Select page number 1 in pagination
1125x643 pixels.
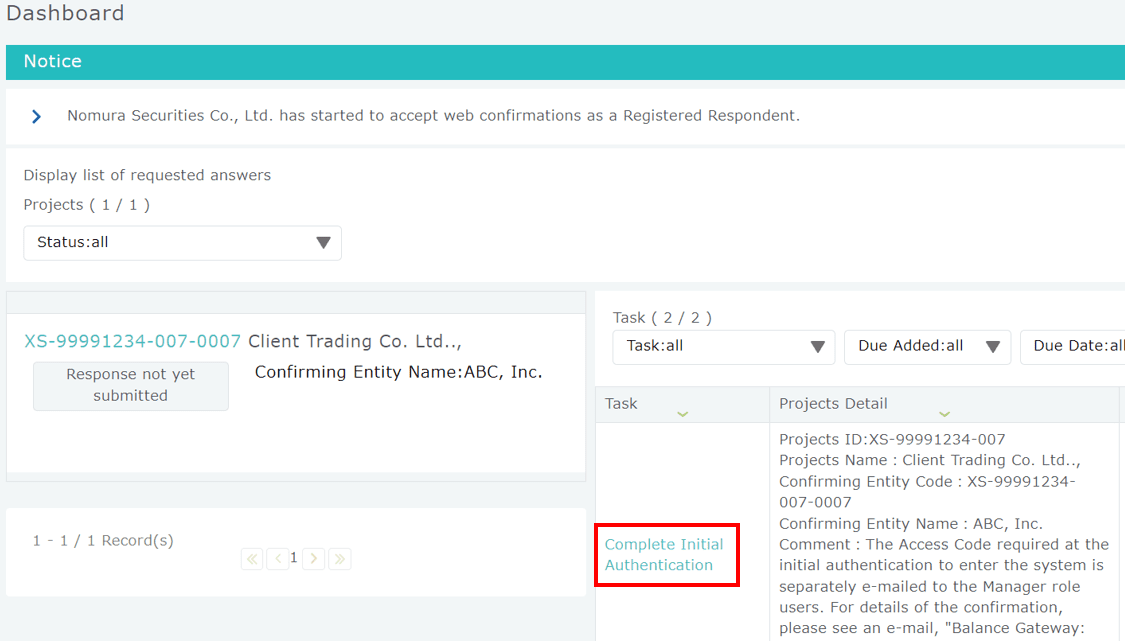[x=294, y=558]
